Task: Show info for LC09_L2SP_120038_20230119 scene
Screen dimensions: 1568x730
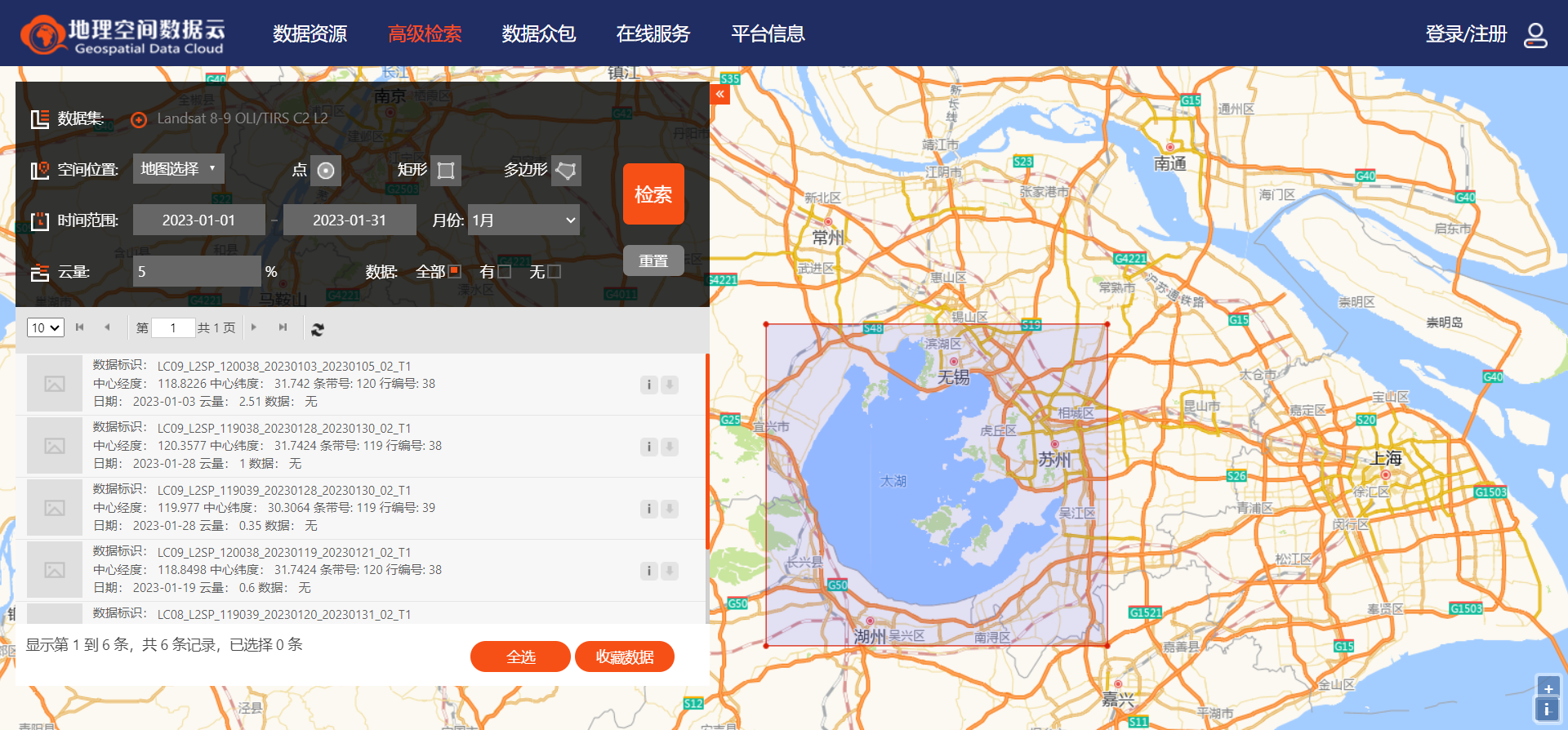Action: coord(649,571)
